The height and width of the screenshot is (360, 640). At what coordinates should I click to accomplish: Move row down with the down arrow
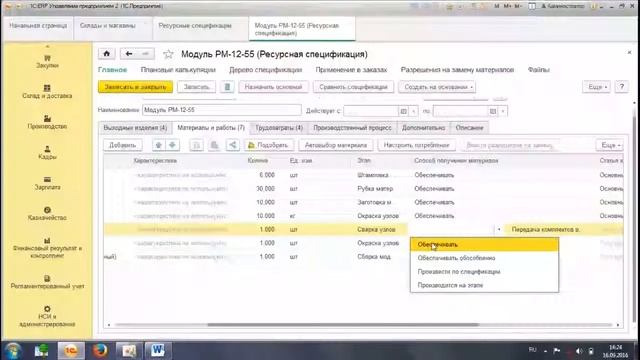[x=173, y=145]
